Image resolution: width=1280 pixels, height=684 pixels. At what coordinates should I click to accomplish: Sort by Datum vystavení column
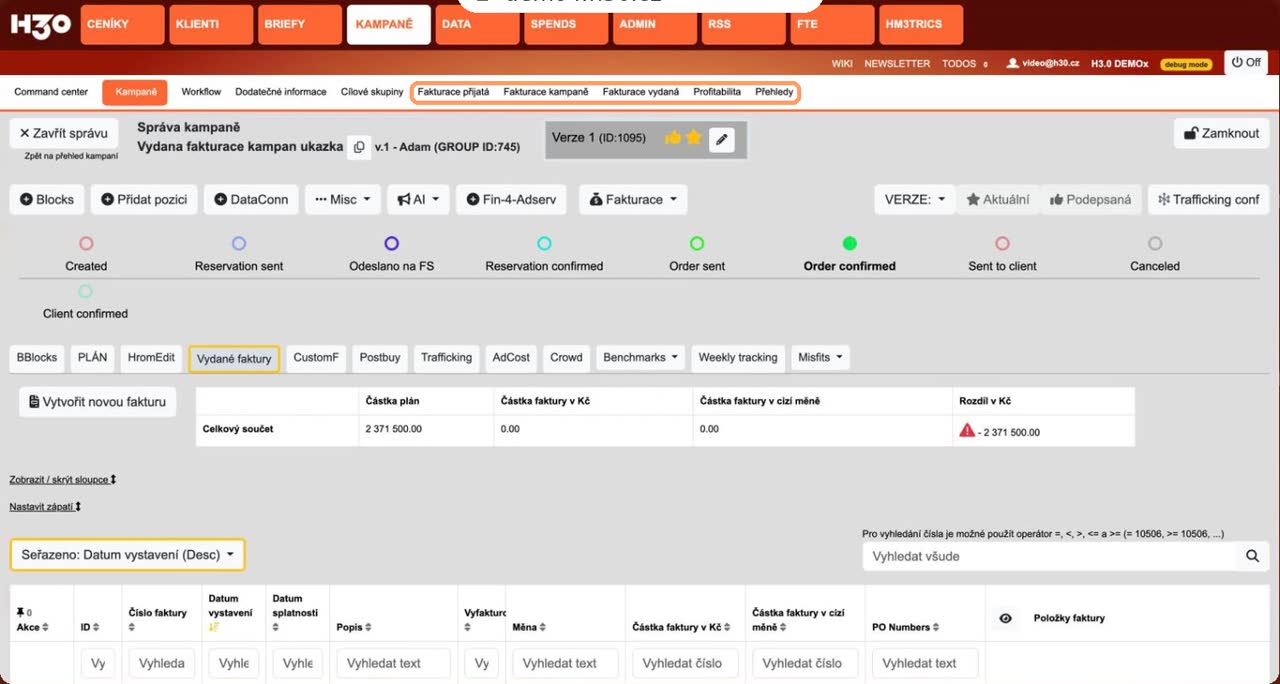213,628
